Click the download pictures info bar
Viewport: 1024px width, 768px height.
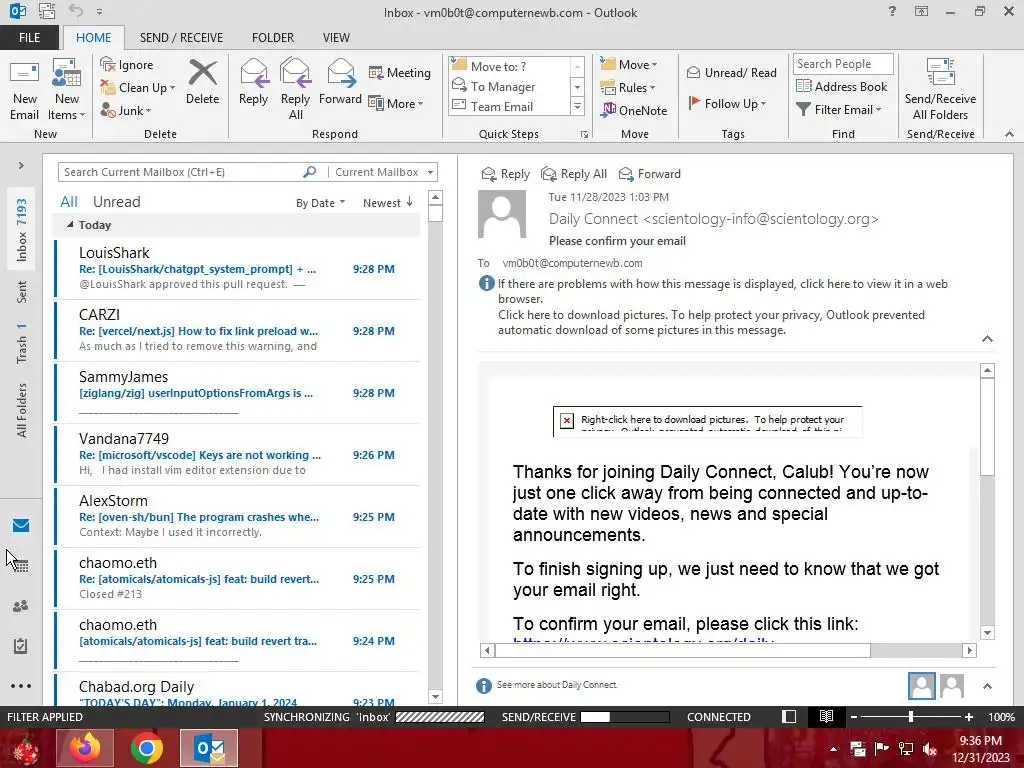click(x=711, y=322)
